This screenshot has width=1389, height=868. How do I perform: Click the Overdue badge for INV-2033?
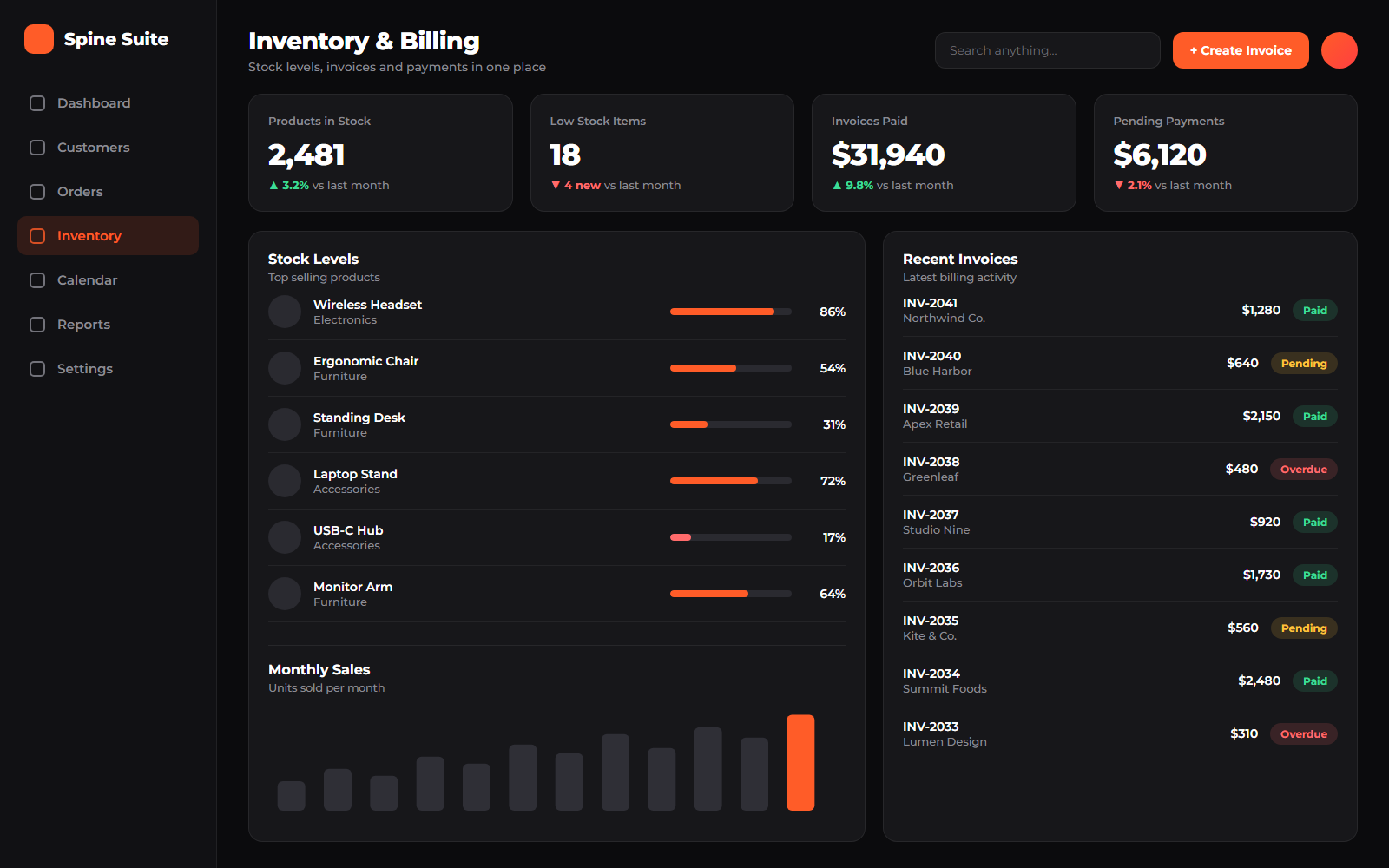tap(1304, 734)
